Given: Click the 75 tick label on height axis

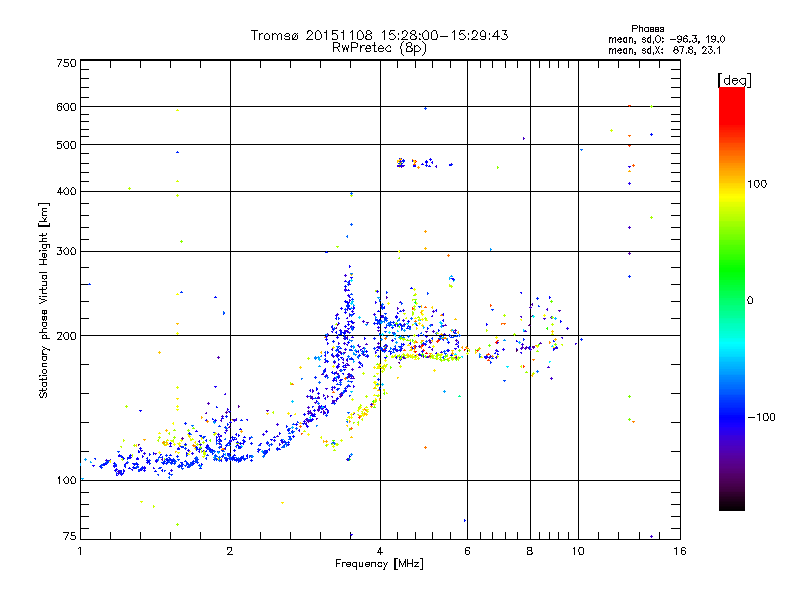Looking at the screenshot, I should (x=70, y=536).
